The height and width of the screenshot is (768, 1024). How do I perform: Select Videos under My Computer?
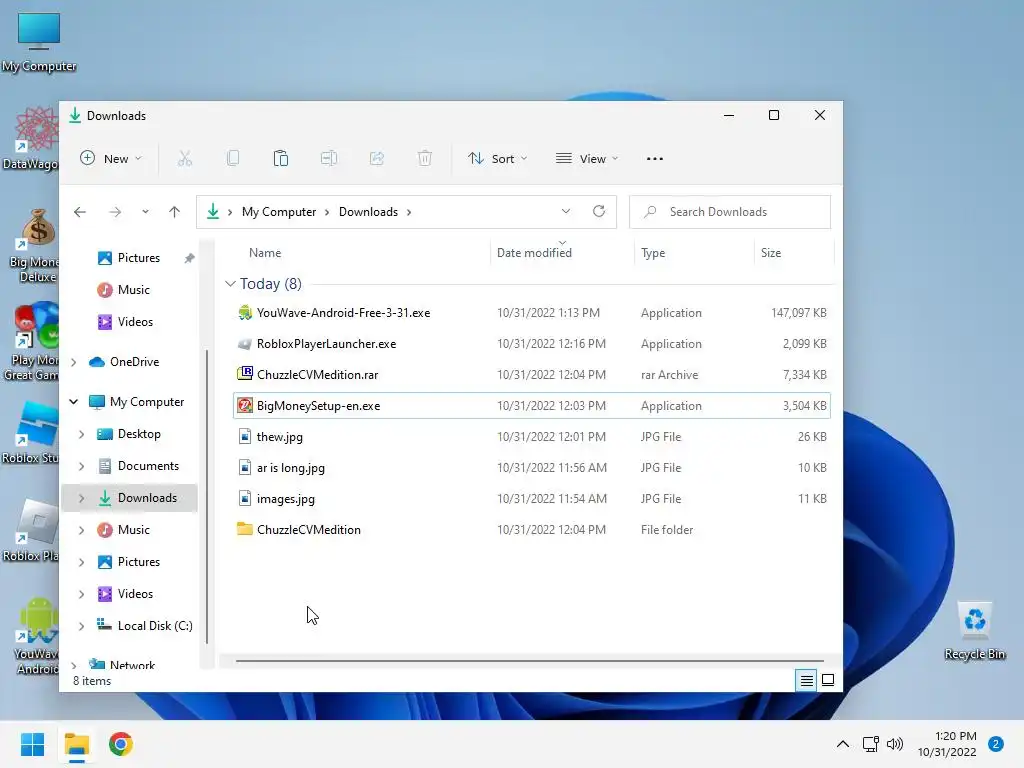pos(135,594)
